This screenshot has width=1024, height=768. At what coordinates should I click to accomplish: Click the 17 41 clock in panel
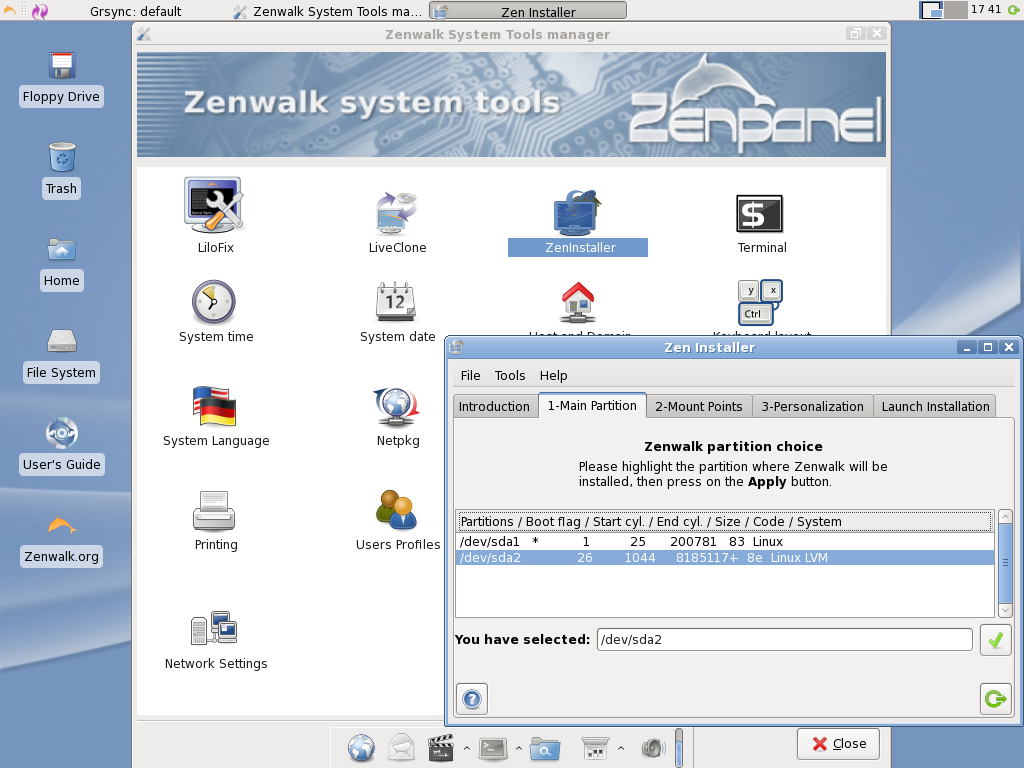tap(985, 9)
